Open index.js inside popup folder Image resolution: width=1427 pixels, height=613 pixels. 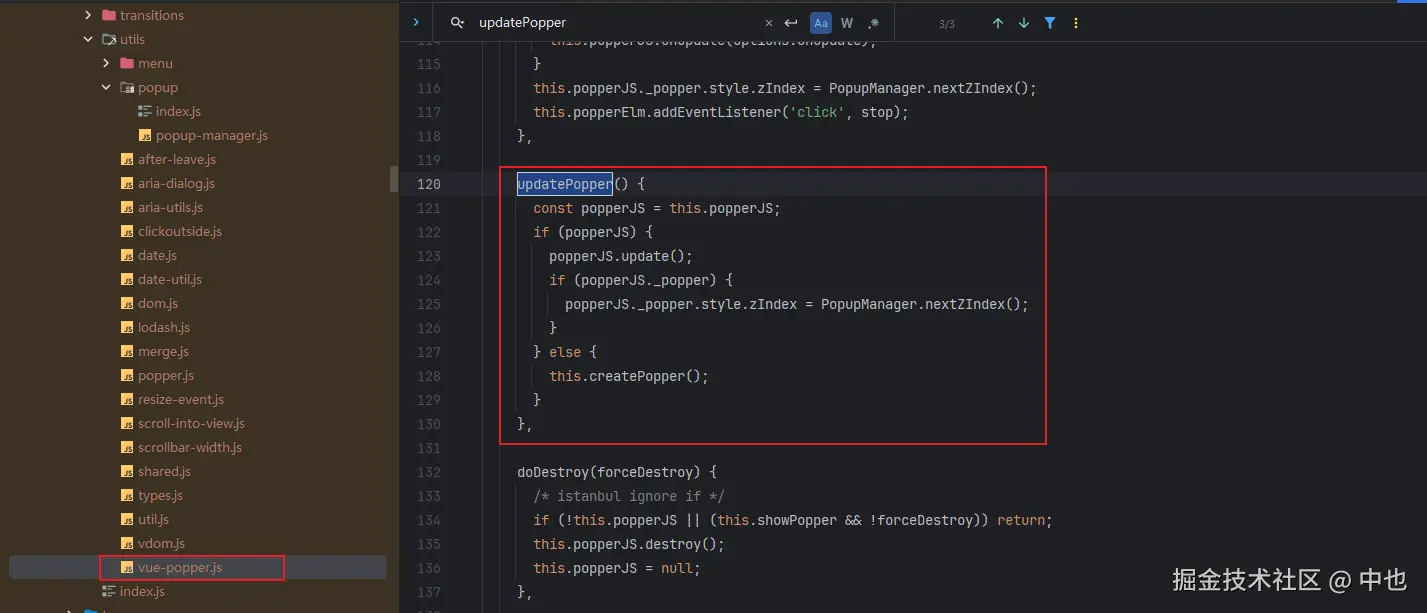tap(178, 111)
